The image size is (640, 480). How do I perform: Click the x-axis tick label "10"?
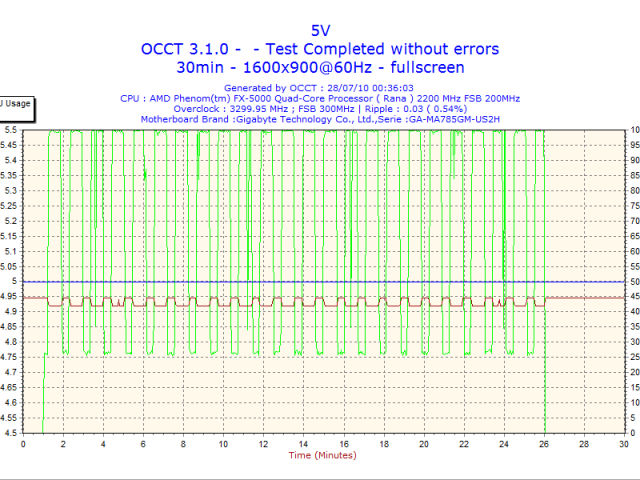coord(223,444)
